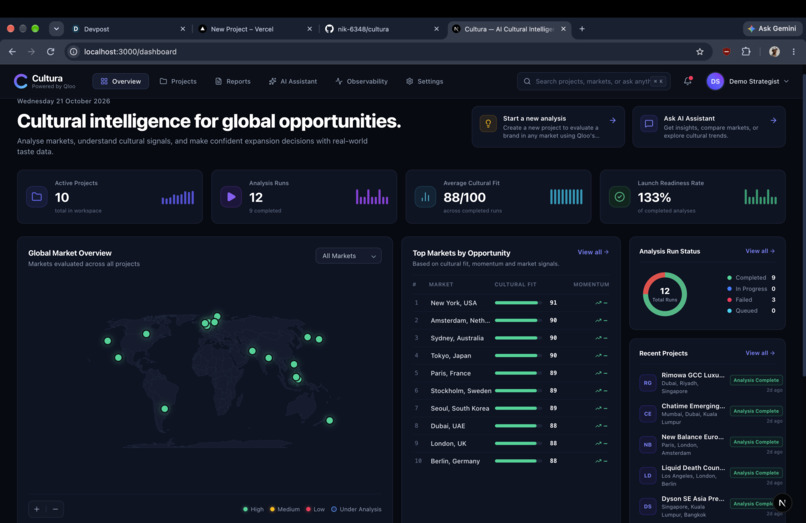Click the RG Rimowa project badge
Image resolution: width=806 pixels, height=523 pixels.
tap(648, 383)
